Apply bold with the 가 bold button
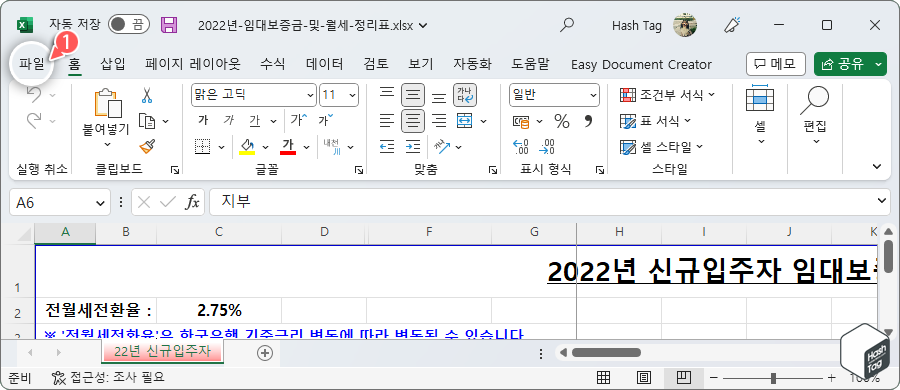This screenshot has width=900, height=390. tap(203, 121)
